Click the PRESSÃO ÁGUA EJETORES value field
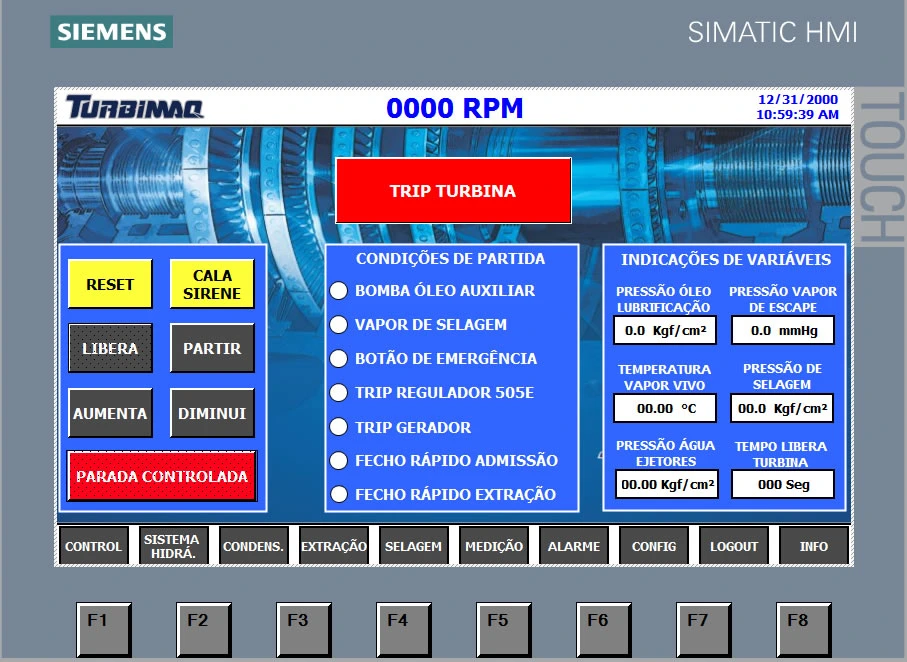The height and width of the screenshot is (662, 907). pyautogui.click(x=667, y=484)
